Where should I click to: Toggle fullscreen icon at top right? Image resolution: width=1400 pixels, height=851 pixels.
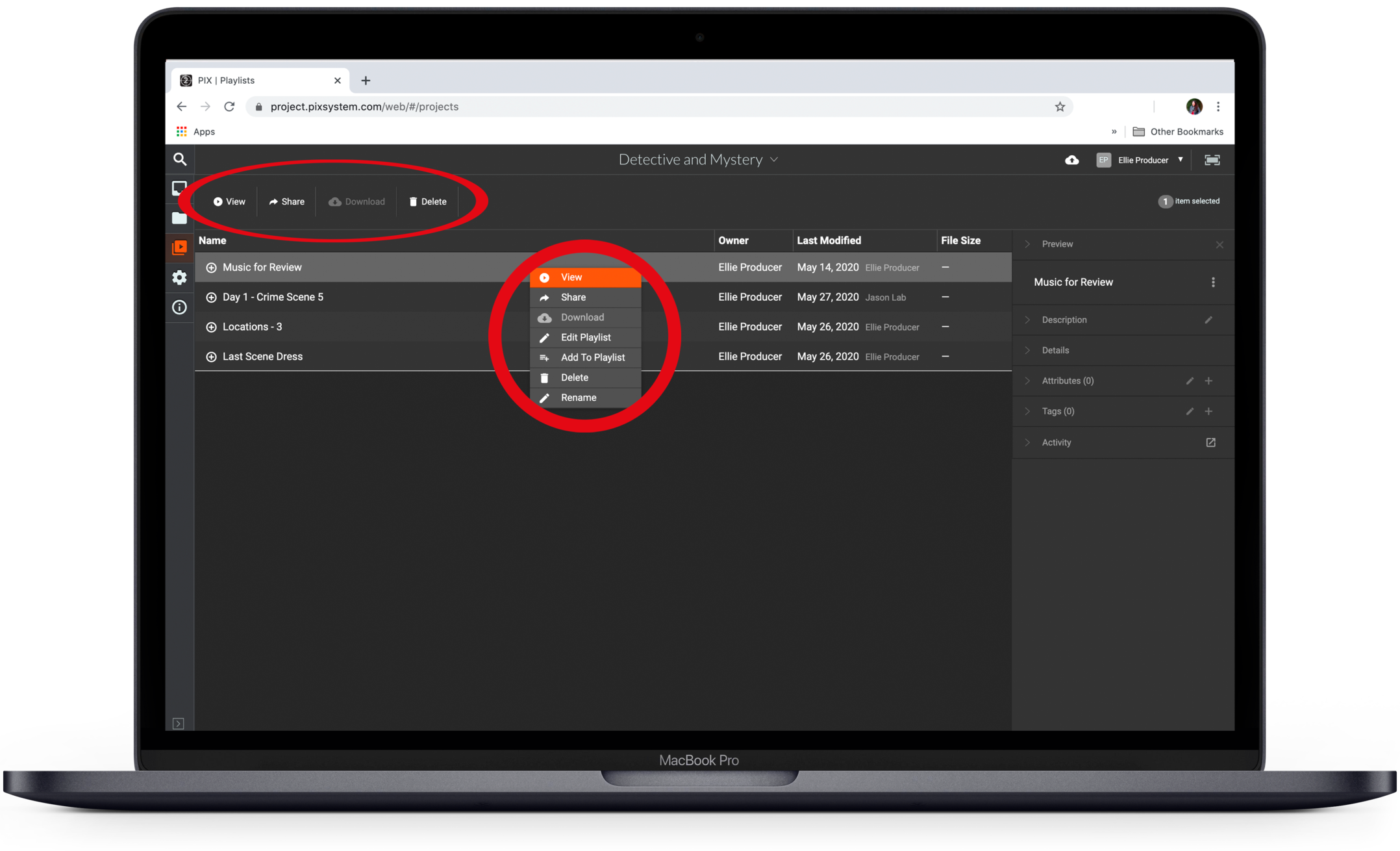pos(1212,160)
